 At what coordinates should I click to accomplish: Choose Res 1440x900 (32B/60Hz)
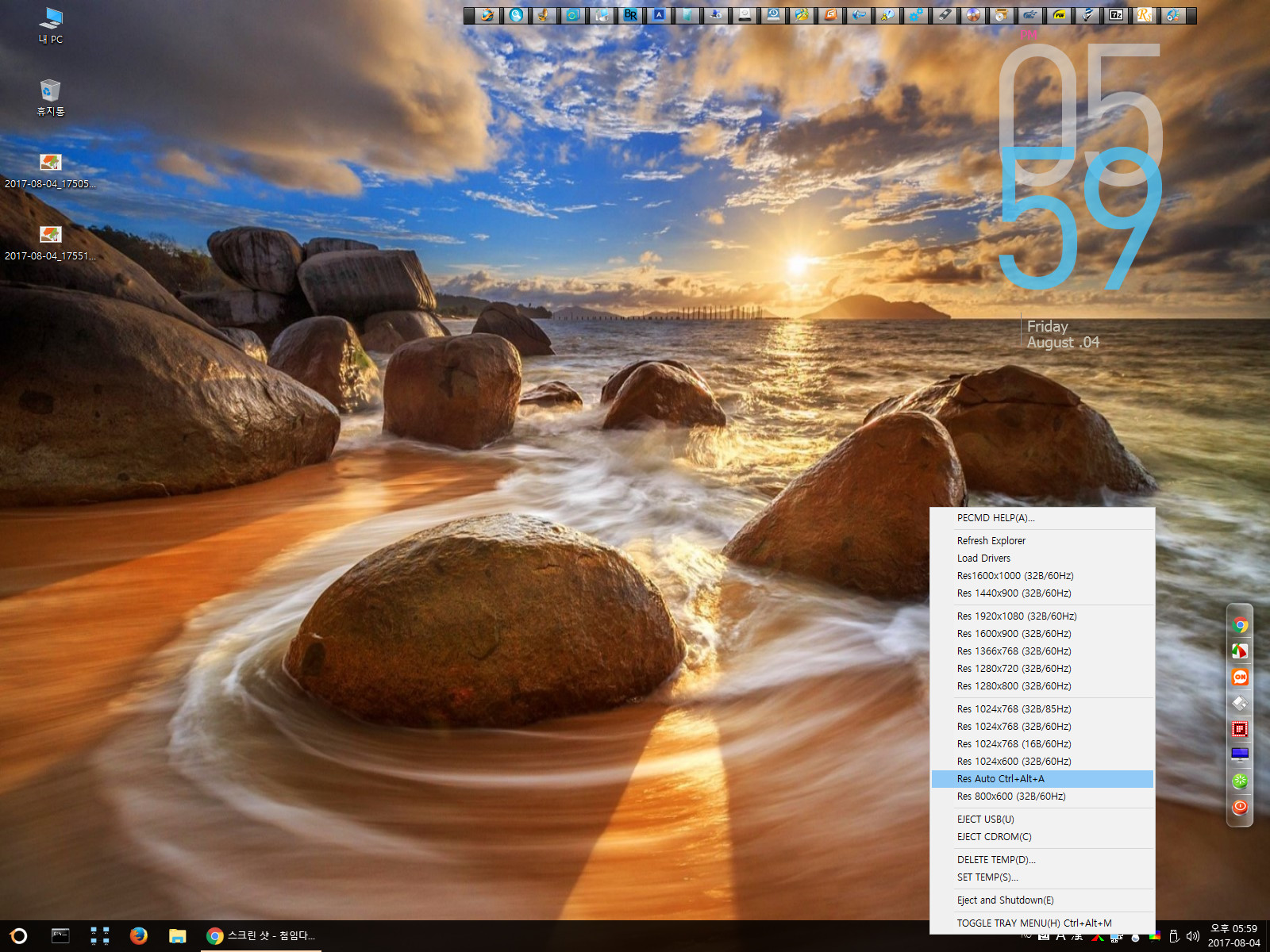pos(1042,593)
